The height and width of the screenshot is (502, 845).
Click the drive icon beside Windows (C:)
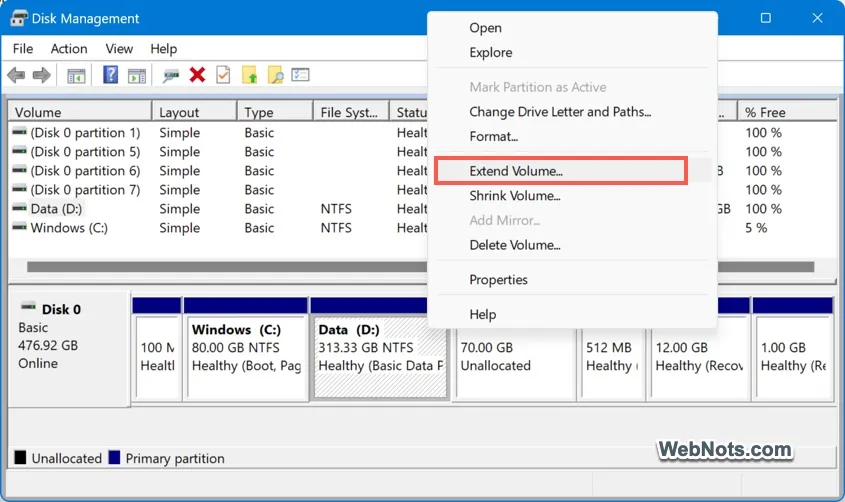tap(19, 227)
